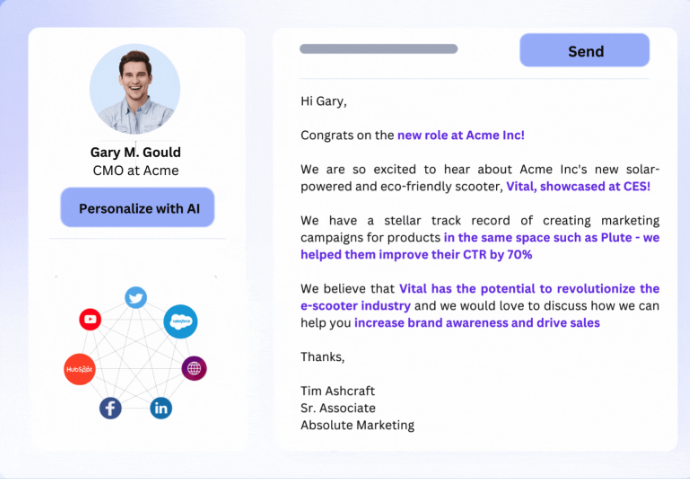690x479 pixels.
Task: Click Gary M. Gould's profile photo
Action: tap(135, 89)
